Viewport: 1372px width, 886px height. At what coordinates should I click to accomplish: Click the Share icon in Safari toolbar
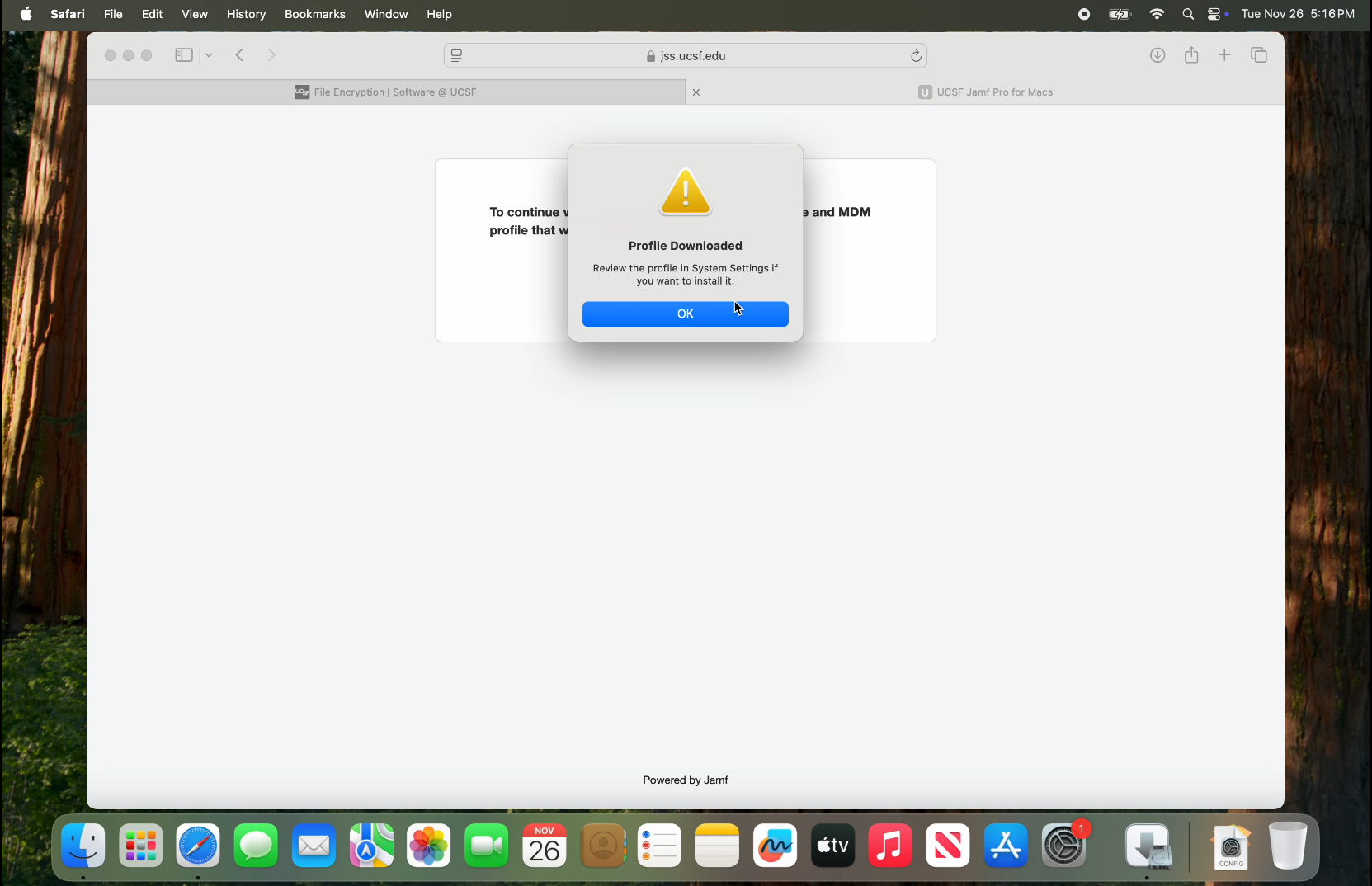[1191, 55]
